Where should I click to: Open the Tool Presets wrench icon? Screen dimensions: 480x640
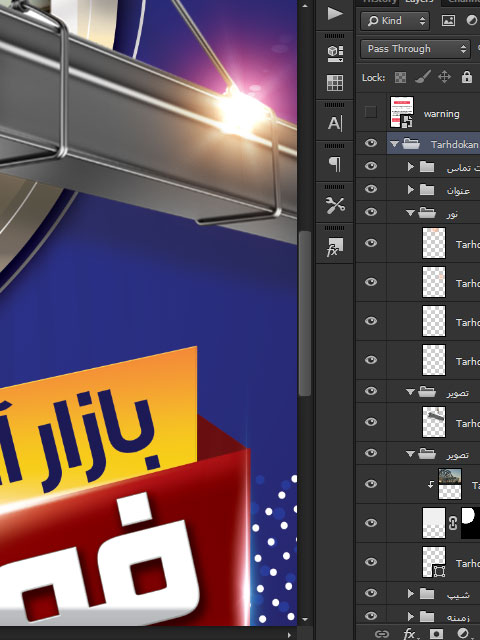click(x=335, y=205)
